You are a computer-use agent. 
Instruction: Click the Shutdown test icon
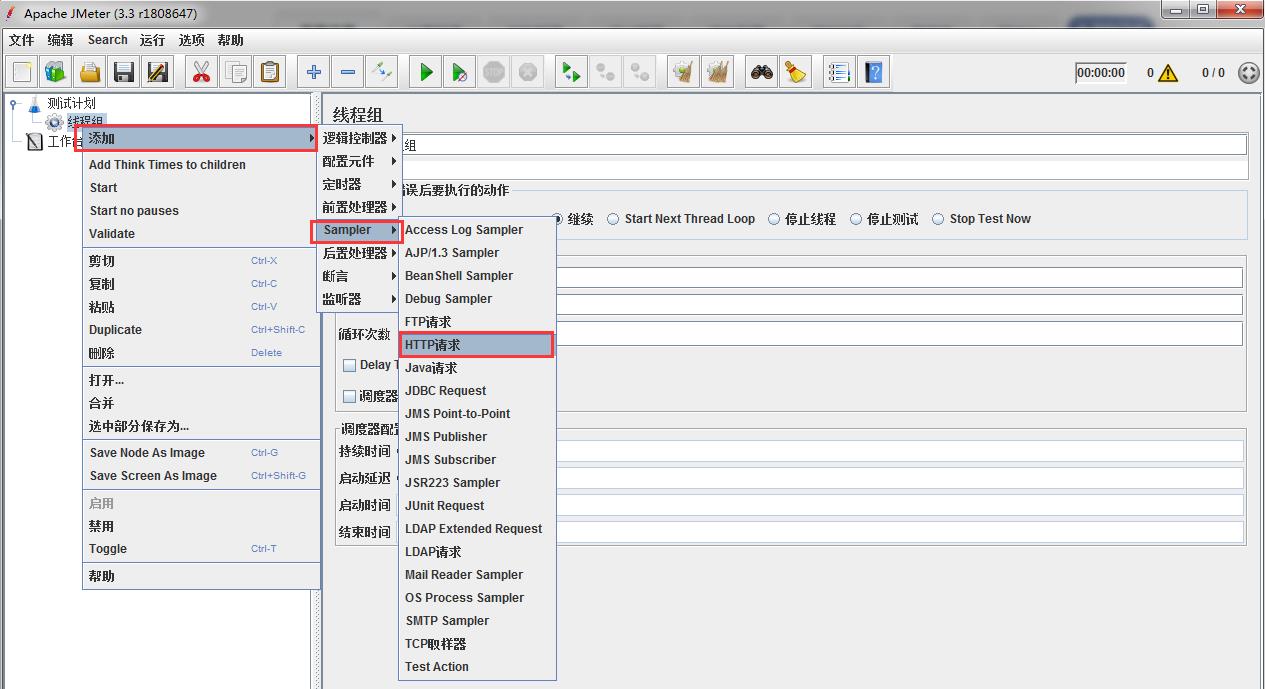tap(528, 72)
